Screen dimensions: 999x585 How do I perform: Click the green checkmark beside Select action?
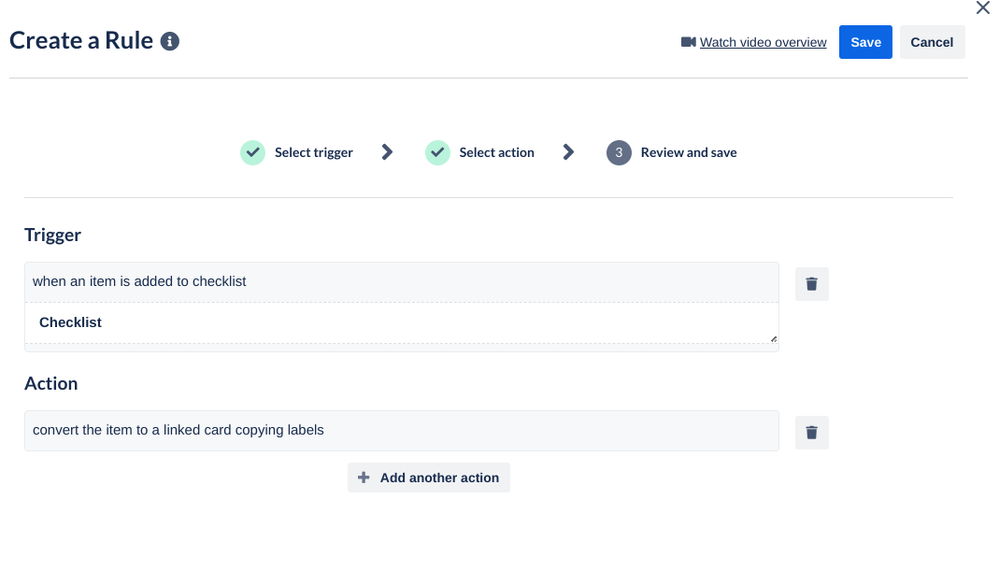coord(437,152)
